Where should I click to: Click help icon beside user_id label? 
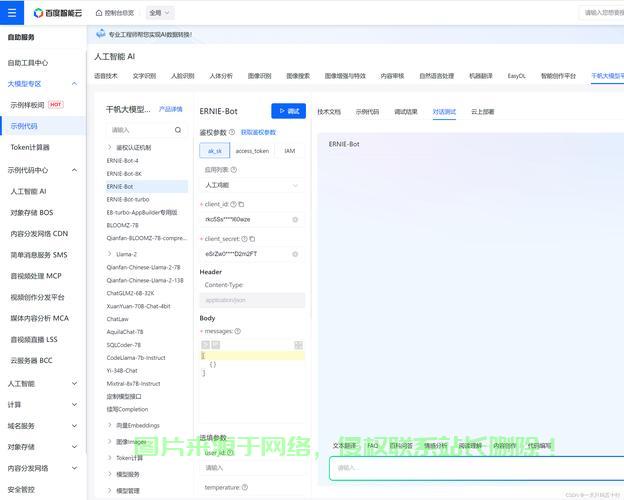(x=230, y=453)
